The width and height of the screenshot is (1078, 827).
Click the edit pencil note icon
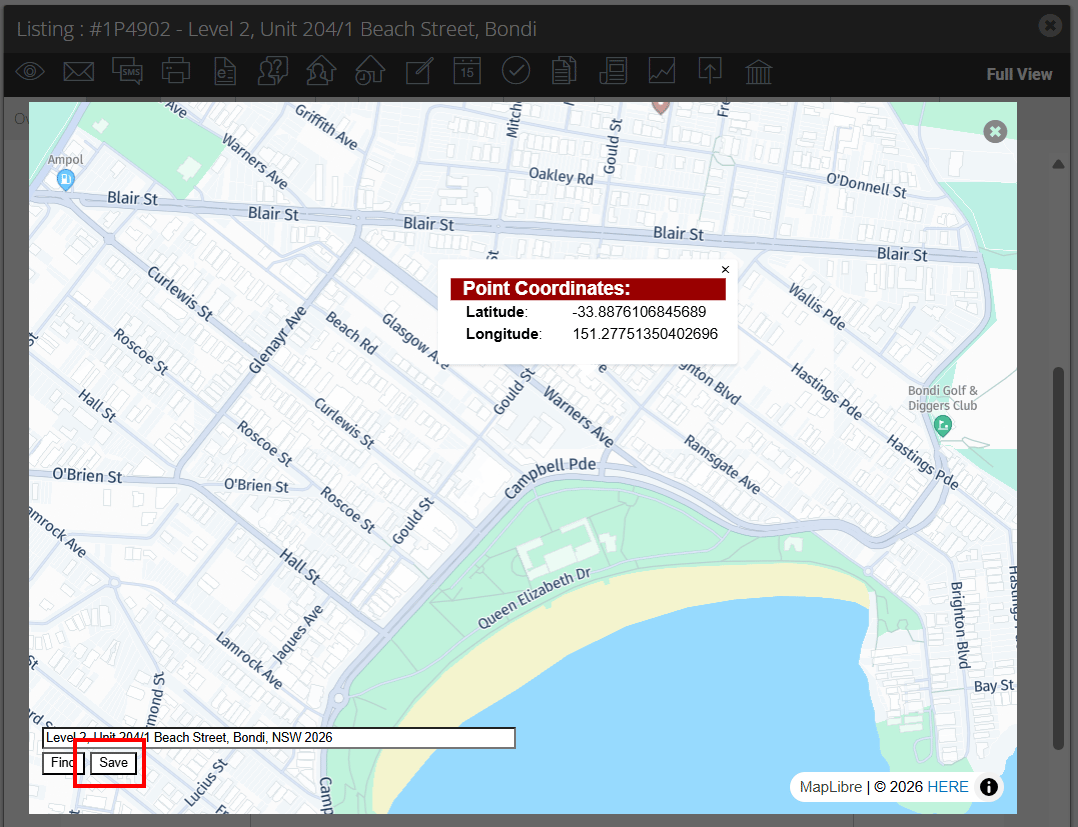click(419, 71)
